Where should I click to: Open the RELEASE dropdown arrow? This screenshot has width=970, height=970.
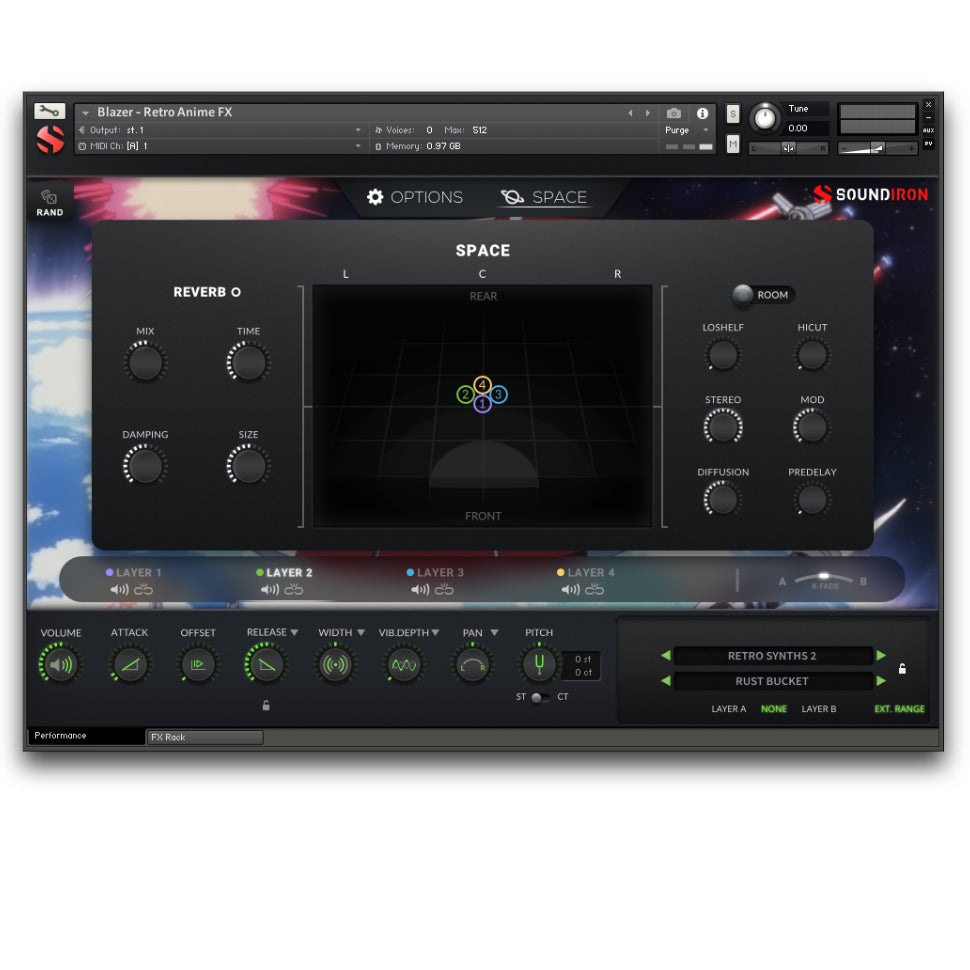294,632
